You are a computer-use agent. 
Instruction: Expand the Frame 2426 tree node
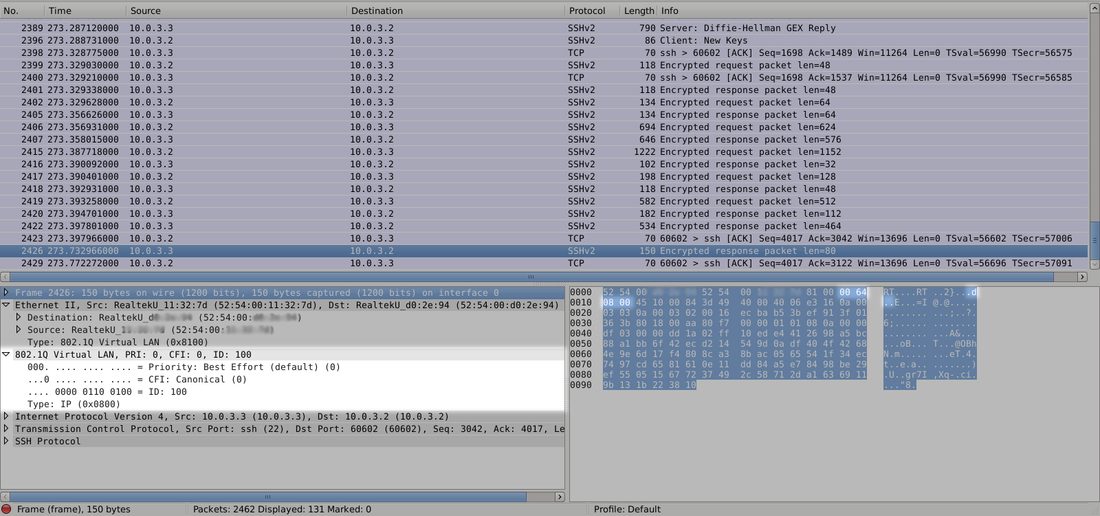coord(6,292)
